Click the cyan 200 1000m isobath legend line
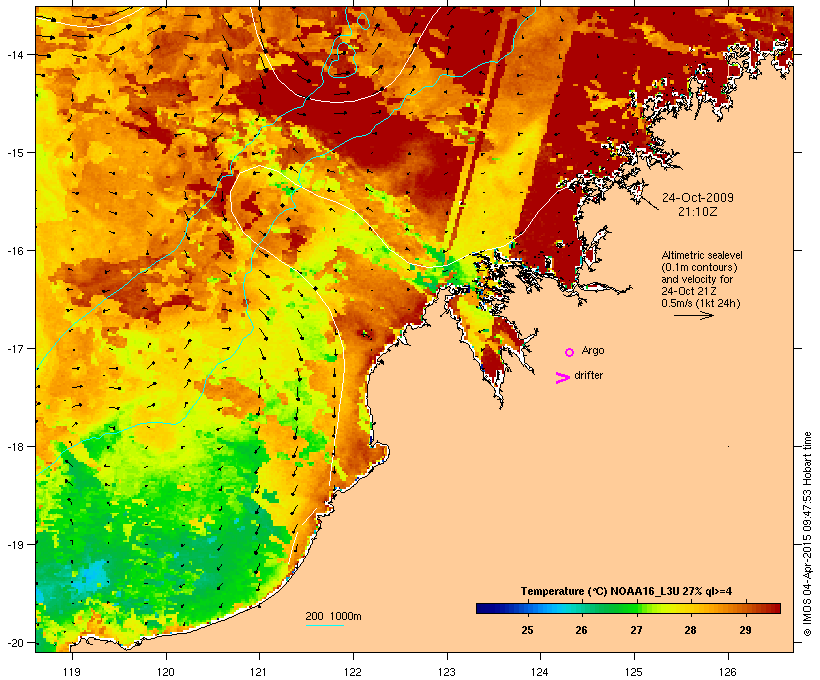820x680 pixels. click(x=324, y=625)
